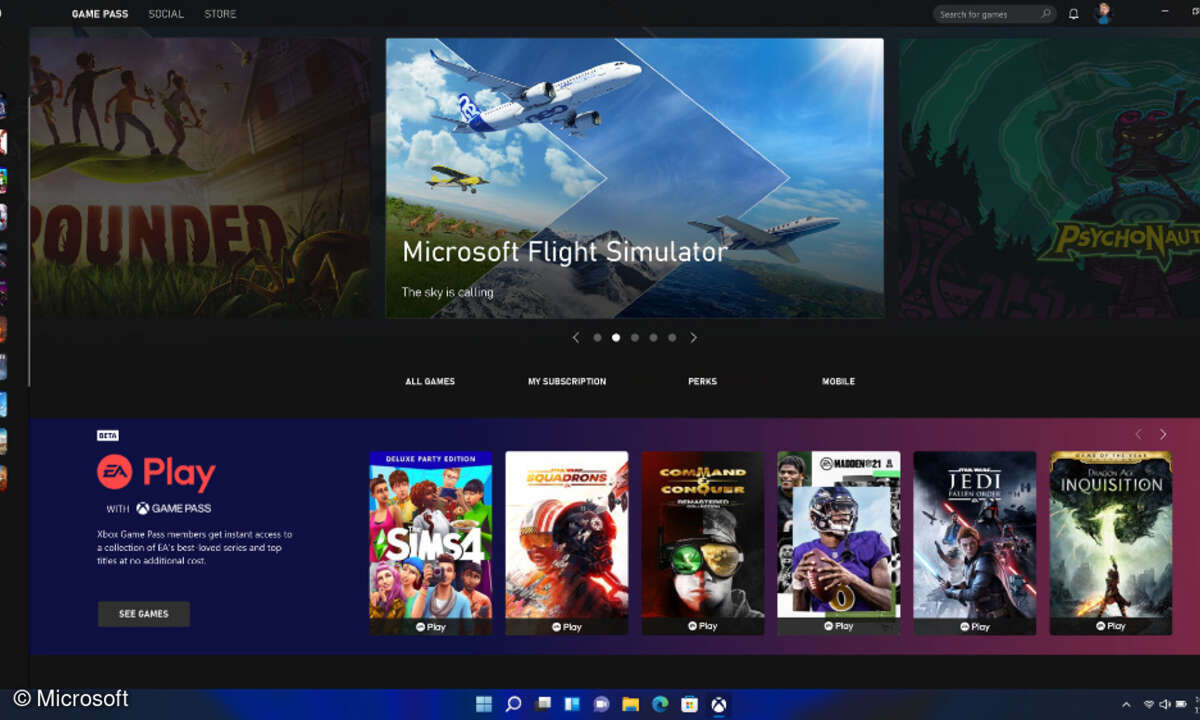Select the fourth carousel dot
1200x720 pixels.
653,338
